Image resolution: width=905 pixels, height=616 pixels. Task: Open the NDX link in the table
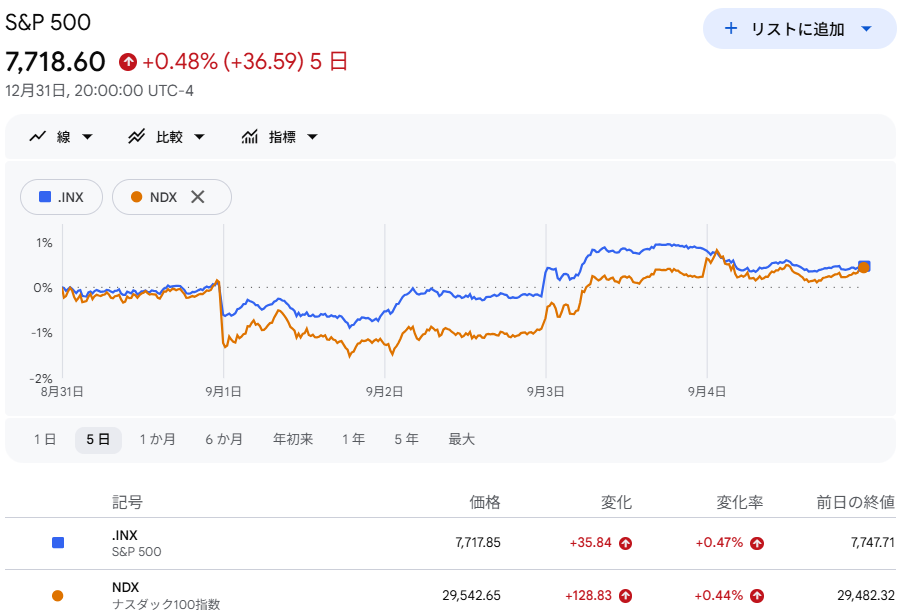tap(125, 587)
